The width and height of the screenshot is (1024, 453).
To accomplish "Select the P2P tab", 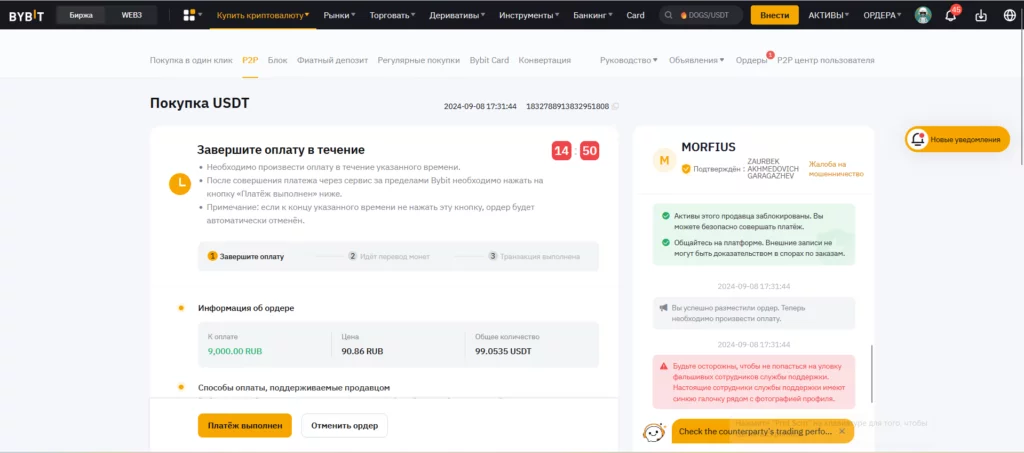I will pyautogui.click(x=250, y=60).
